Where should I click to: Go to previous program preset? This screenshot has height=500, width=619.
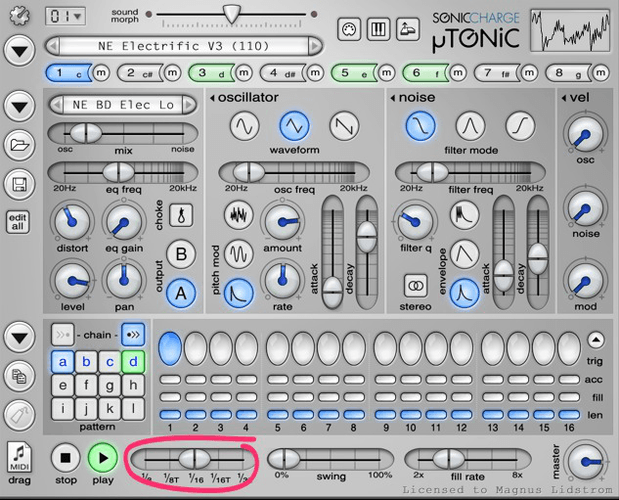(53, 46)
